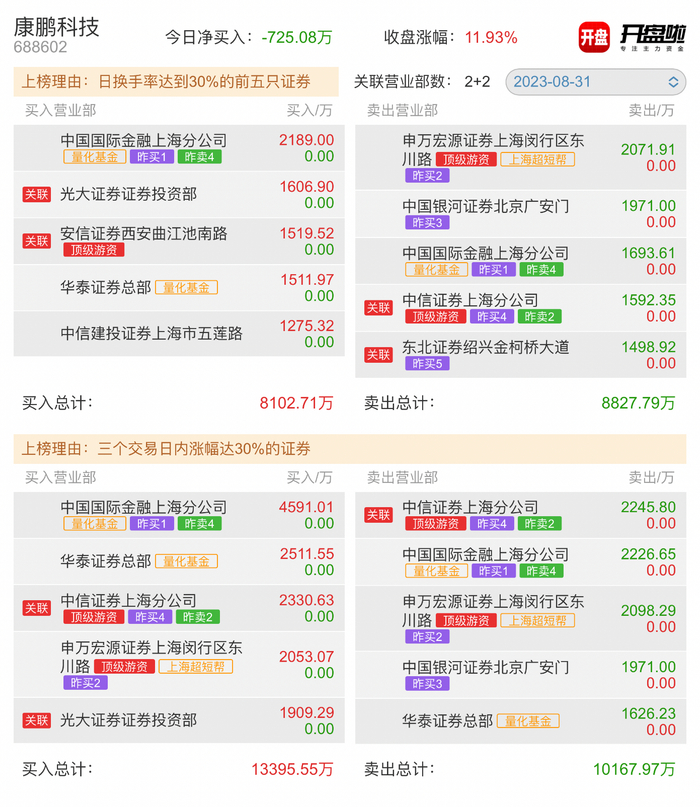The width and height of the screenshot is (700, 807).
Task: Click buy total 13395.55万
Action: click(x=292, y=769)
